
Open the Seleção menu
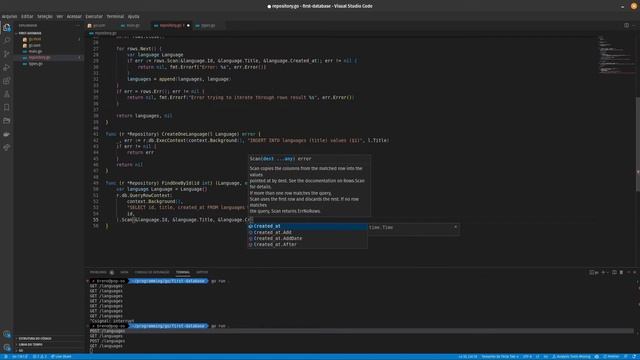44,16
